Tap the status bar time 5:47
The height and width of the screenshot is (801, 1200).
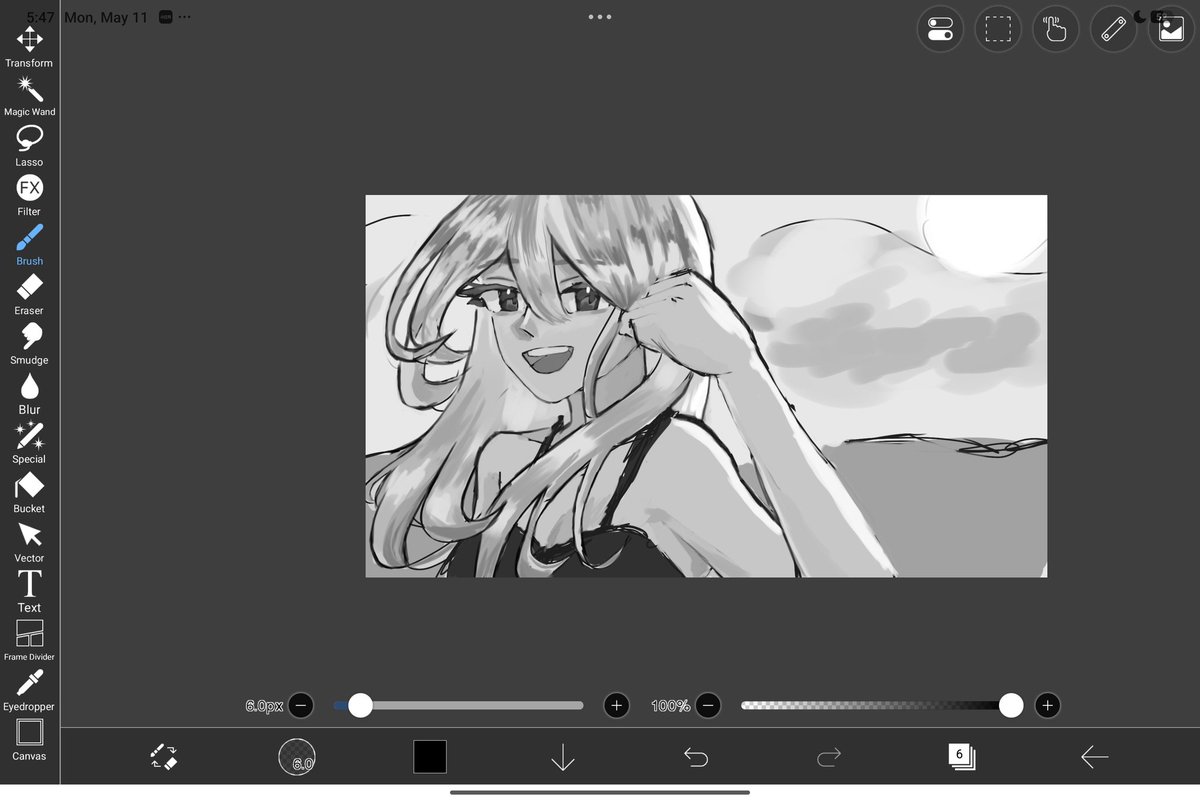(x=41, y=18)
